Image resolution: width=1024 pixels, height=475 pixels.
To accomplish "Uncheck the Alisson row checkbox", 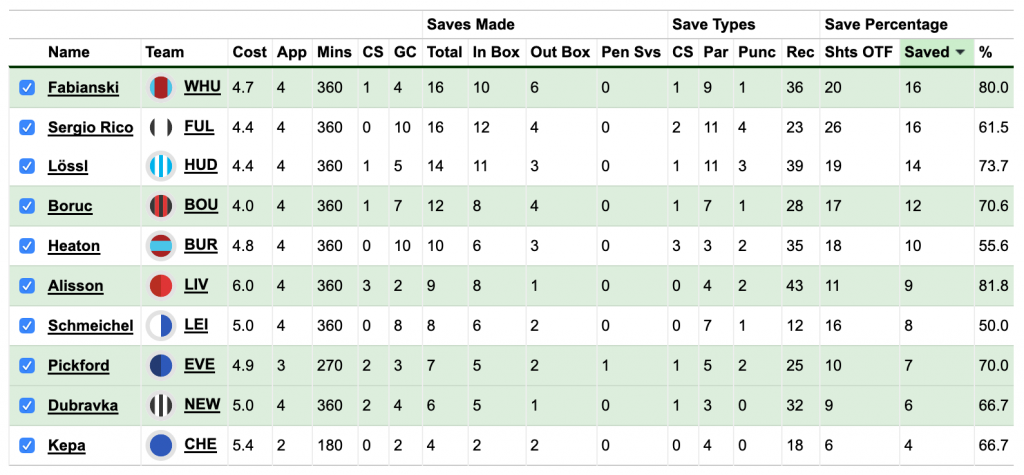I will tap(27, 286).
